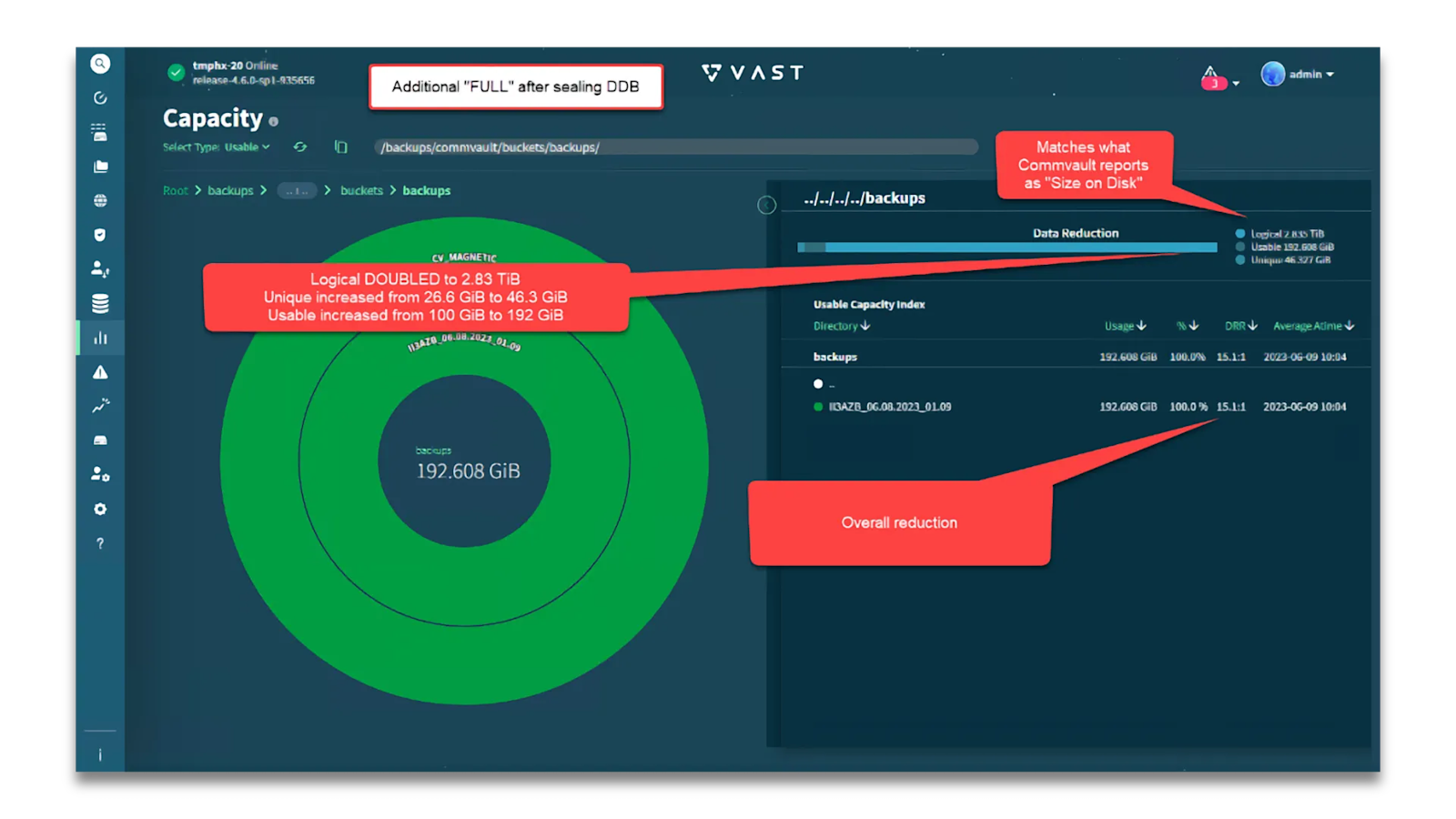Sort the index by DRR column
This screenshot has height=819, width=1456.
tap(1241, 326)
